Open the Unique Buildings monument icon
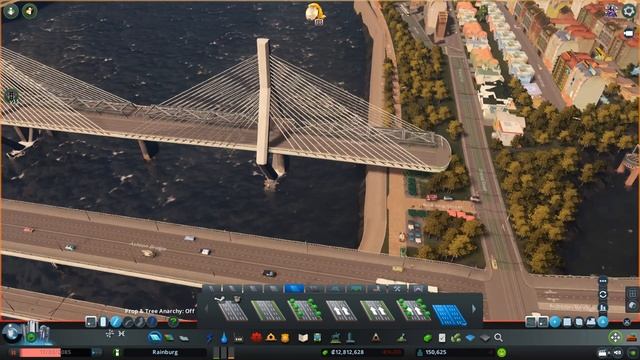This screenshot has width=640, height=360. pyautogui.click(x=350, y=338)
